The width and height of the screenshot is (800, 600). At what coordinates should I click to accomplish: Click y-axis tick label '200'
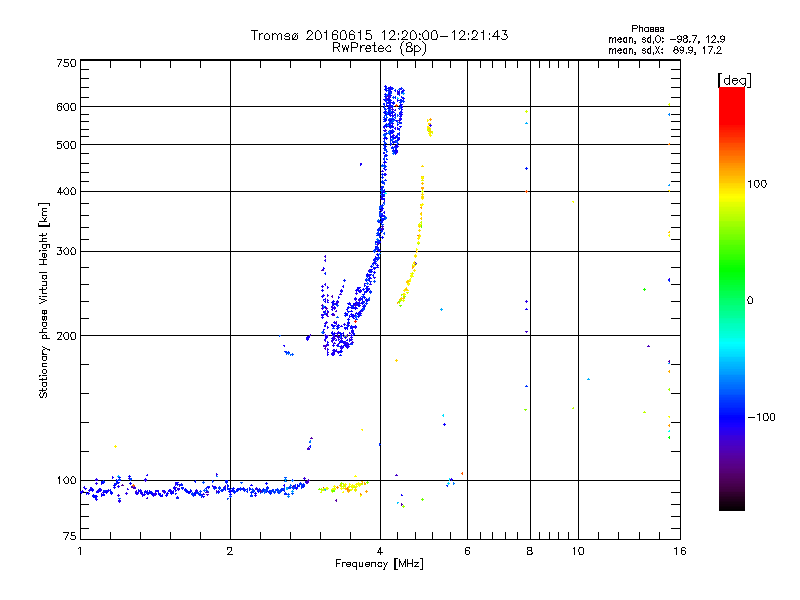click(x=66, y=336)
